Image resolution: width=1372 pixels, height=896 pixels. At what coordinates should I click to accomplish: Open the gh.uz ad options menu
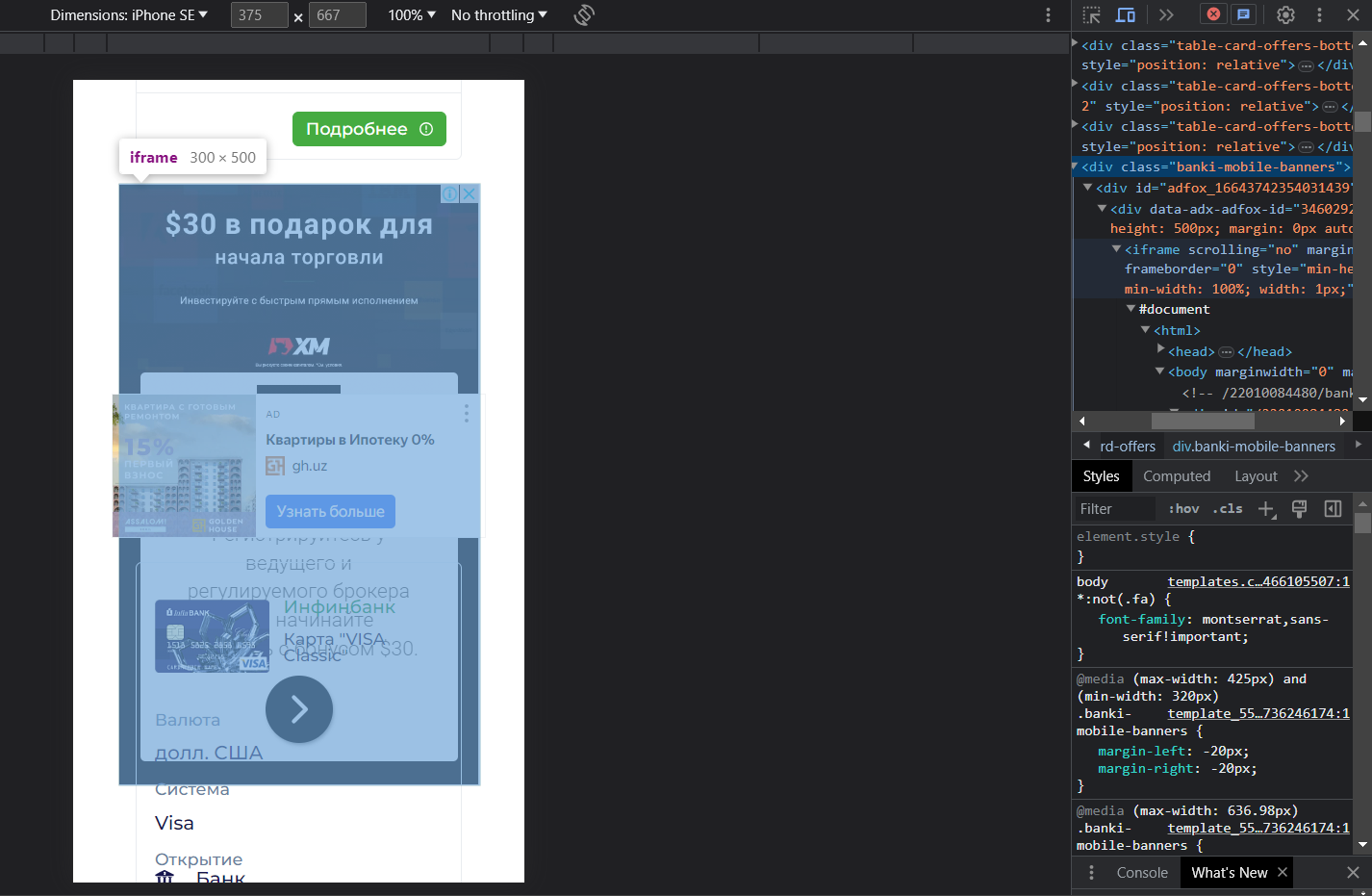click(467, 414)
